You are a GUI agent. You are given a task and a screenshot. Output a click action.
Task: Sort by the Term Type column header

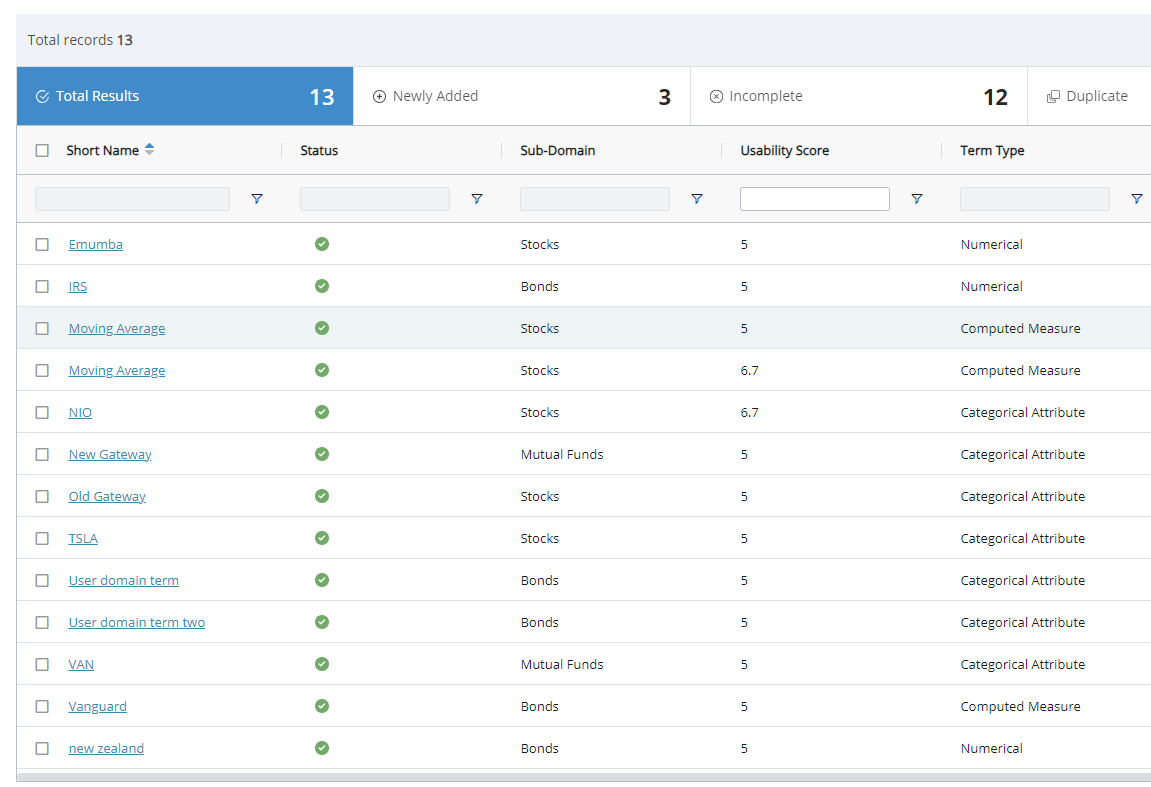(x=992, y=150)
